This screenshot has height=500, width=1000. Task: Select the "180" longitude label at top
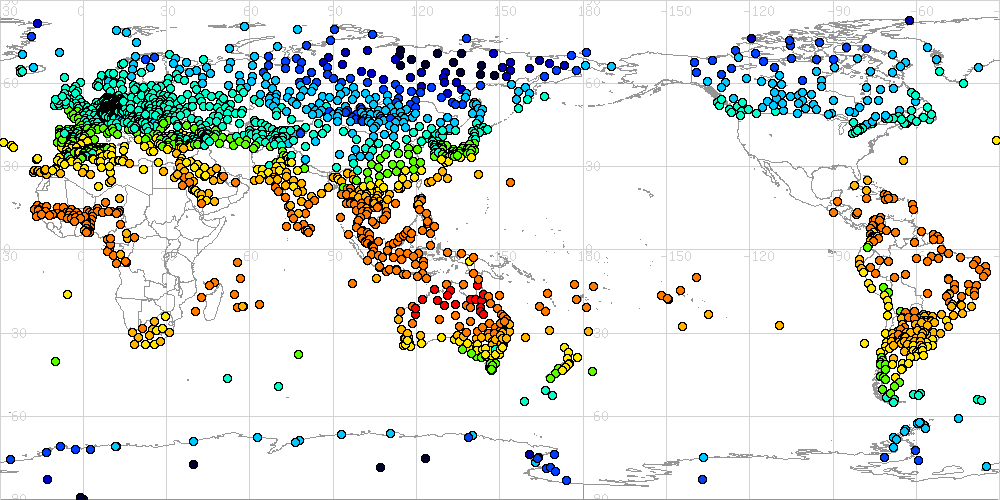point(590,10)
